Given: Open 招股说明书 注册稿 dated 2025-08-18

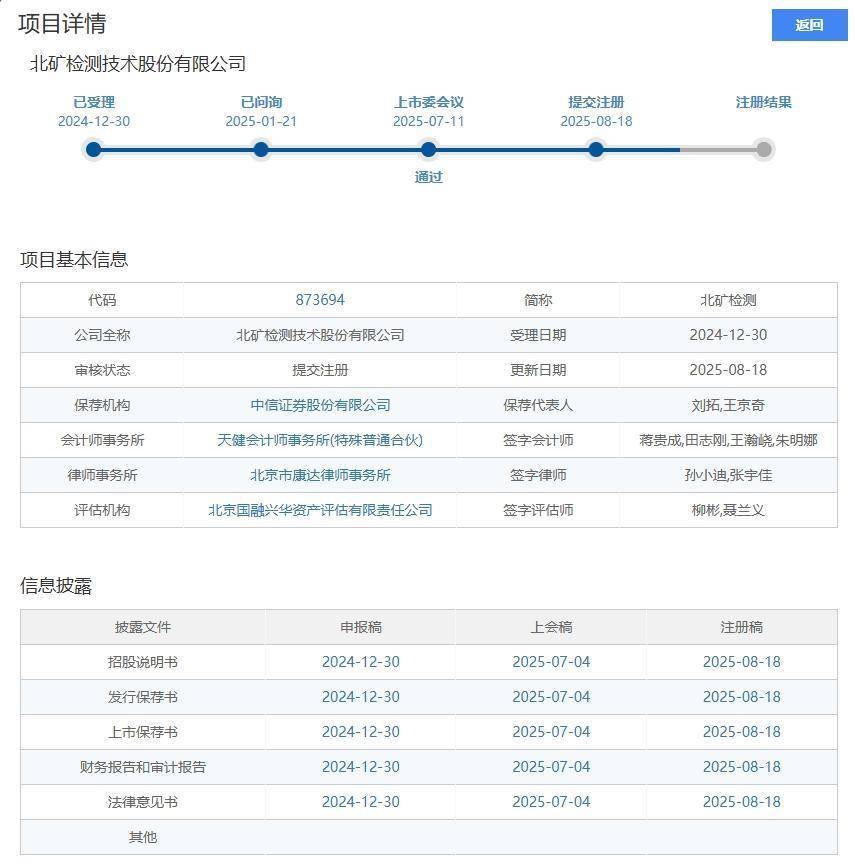Looking at the screenshot, I should click(x=742, y=662).
